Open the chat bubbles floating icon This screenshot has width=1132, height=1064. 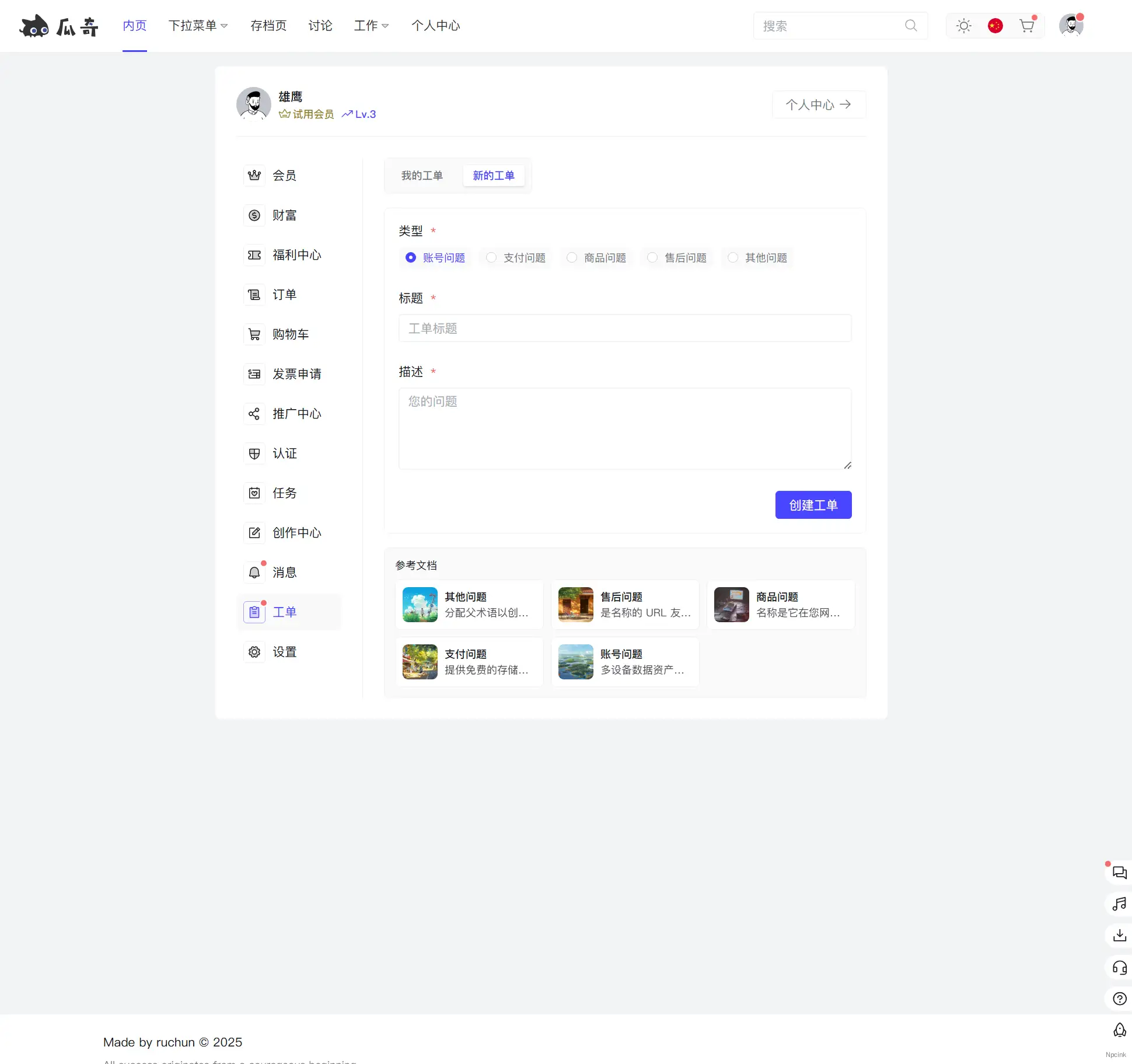pyautogui.click(x=1119, y=873)
